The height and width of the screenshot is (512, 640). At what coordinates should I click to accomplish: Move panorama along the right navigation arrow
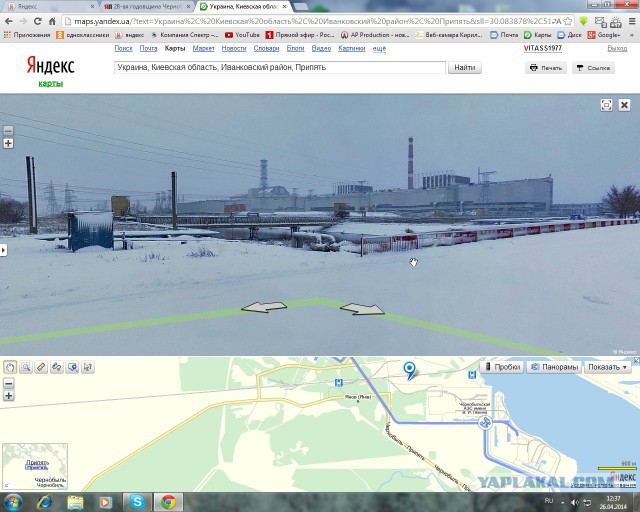362,309
